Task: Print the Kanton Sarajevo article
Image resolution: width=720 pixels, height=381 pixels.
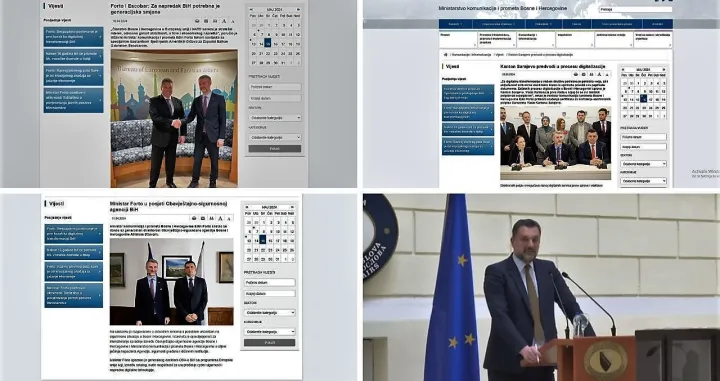Action: click(575, 74)
